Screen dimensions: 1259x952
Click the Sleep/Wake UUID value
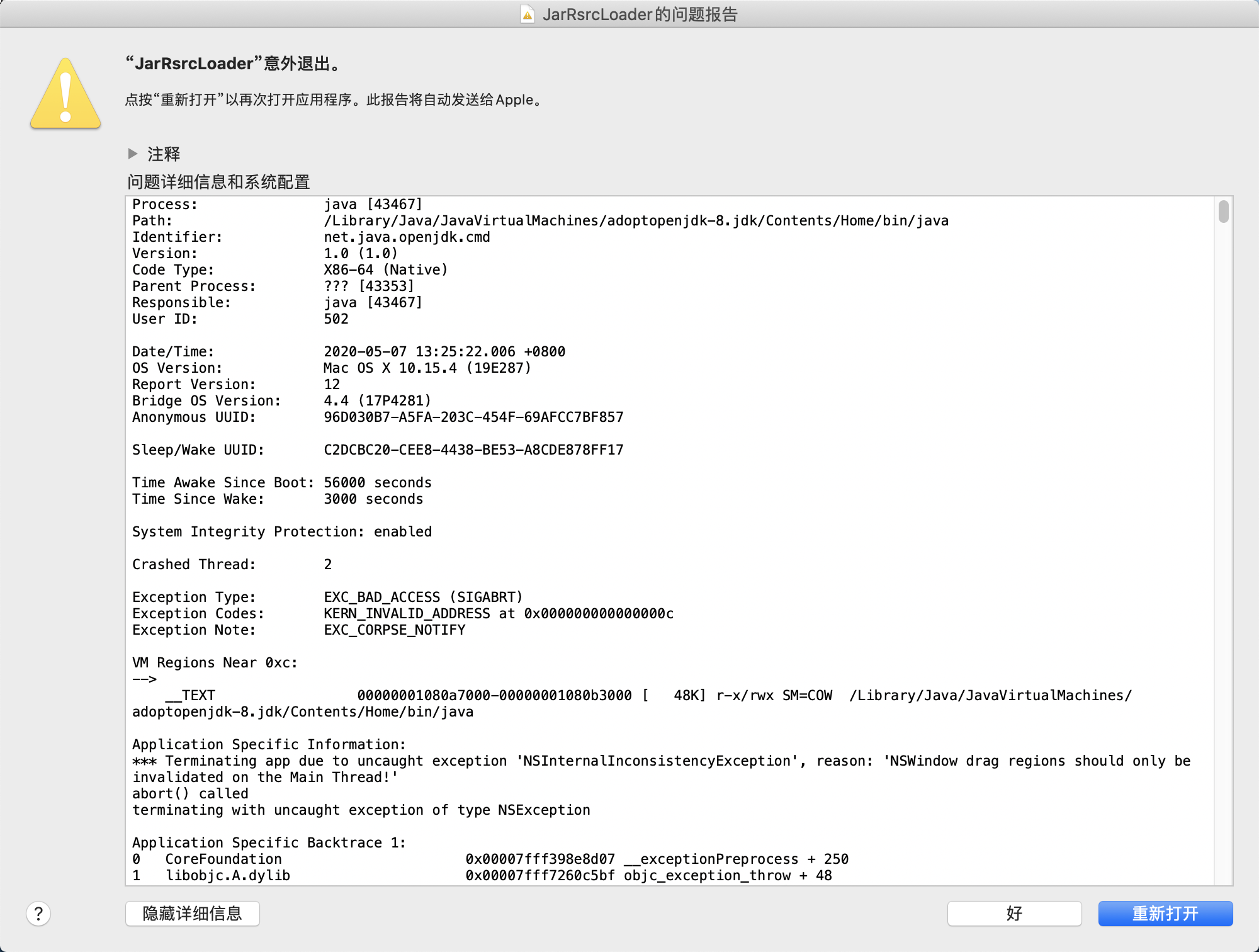pos(473,450)
